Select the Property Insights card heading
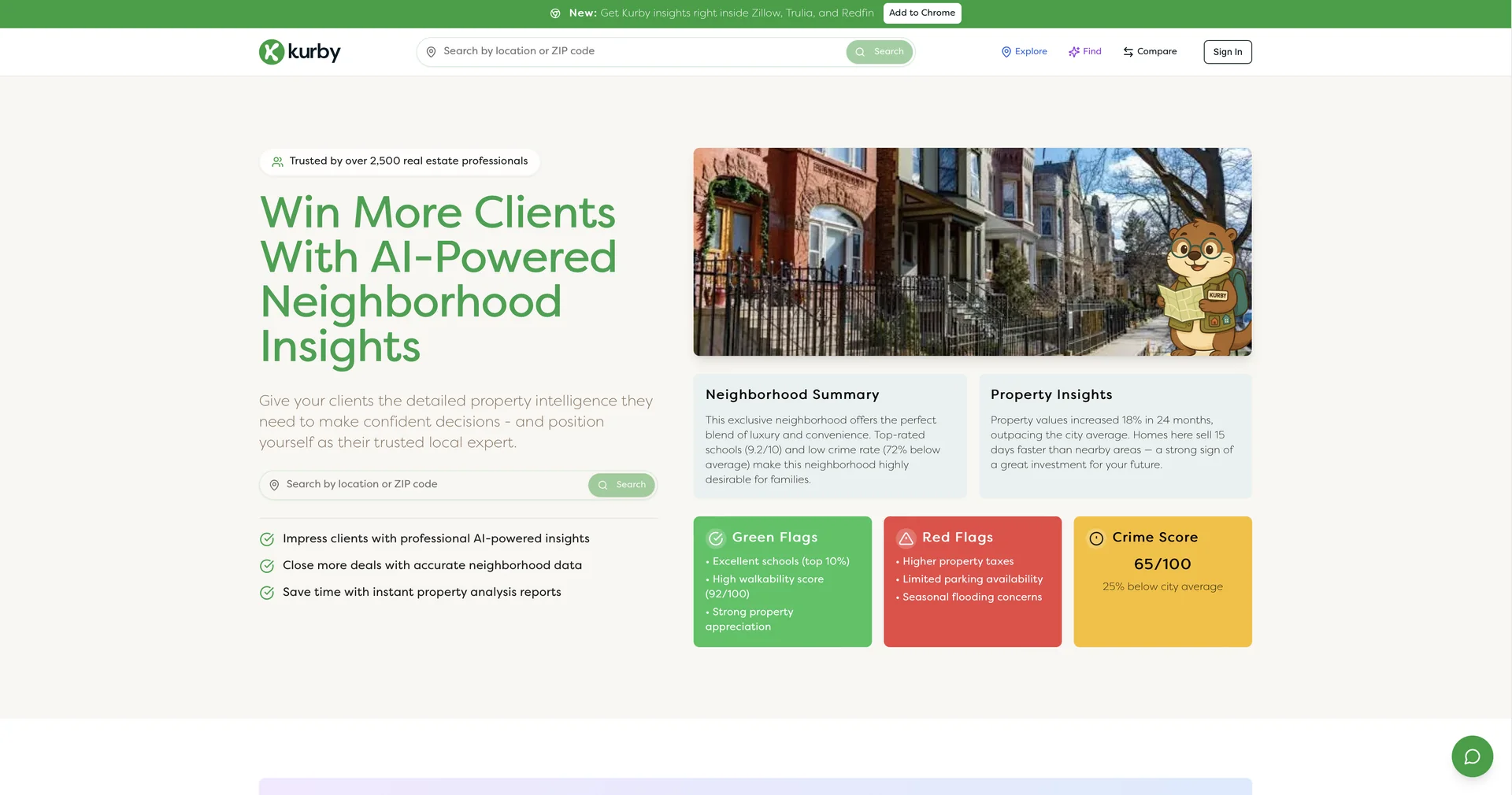 click(x=1051, y=394)
